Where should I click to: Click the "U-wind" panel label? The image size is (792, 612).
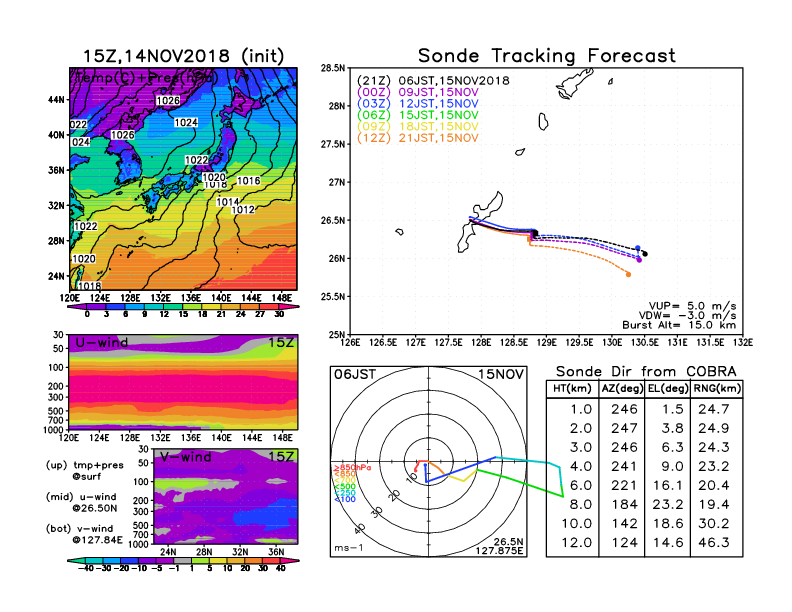coord(102,343)
